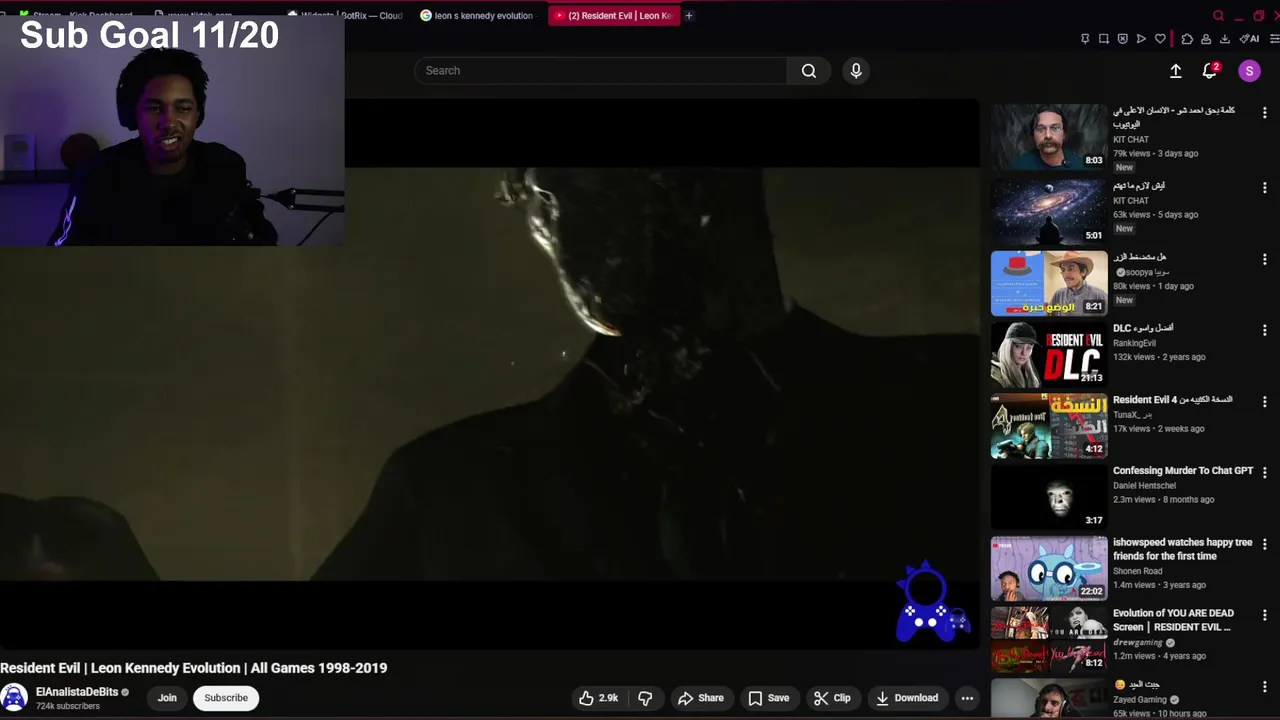The height and width of the screenshot is (720, 1280).
Task: Click the Download button
Action: click(907, 698)
